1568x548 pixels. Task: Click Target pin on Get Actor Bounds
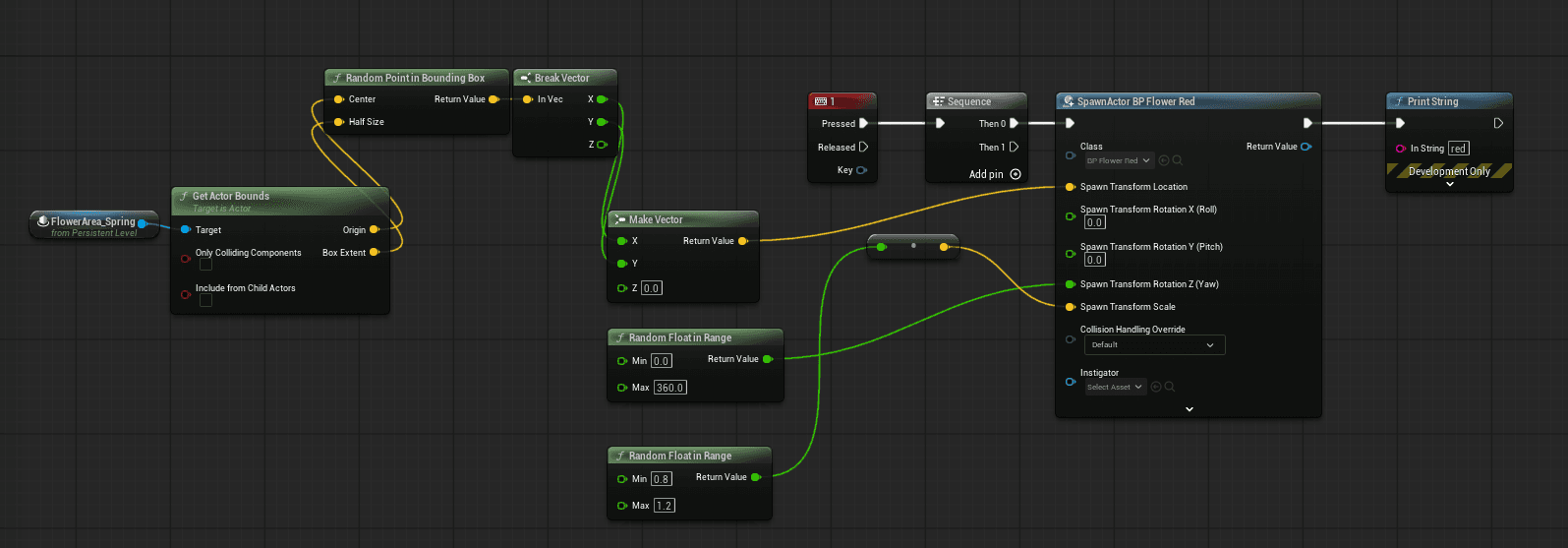click(185, 229)
